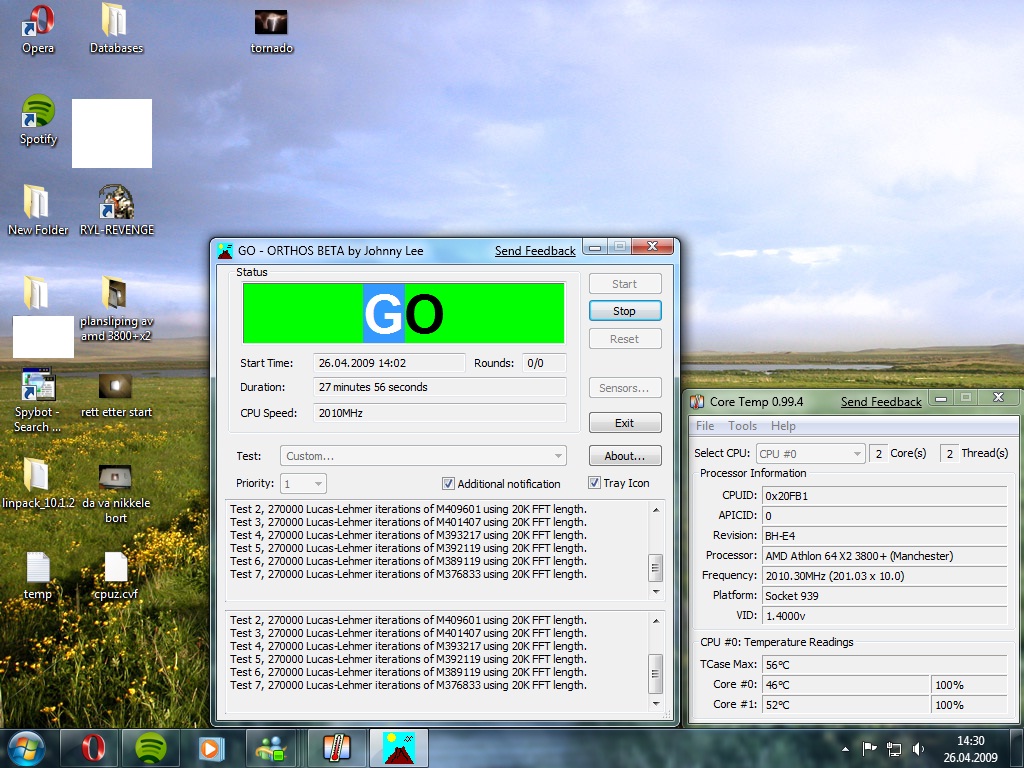Open the Opera desktop shortcut
1024x768 pixels.
(x=38, y=29)
